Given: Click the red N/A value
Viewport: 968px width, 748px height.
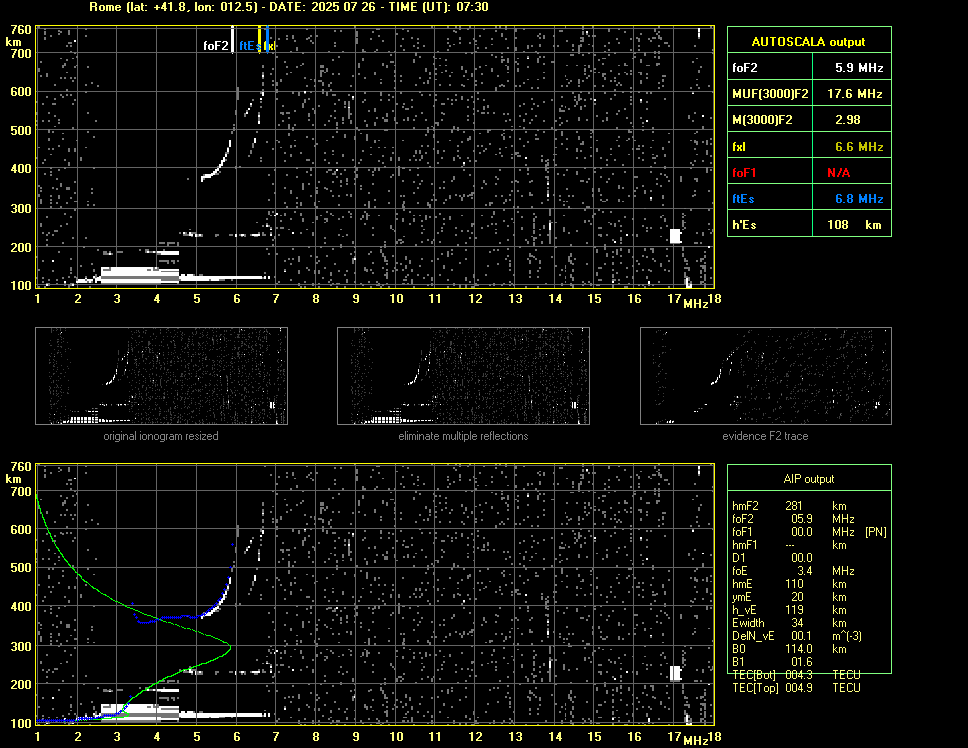Looking at the screenshot, I should pos(838,173).
